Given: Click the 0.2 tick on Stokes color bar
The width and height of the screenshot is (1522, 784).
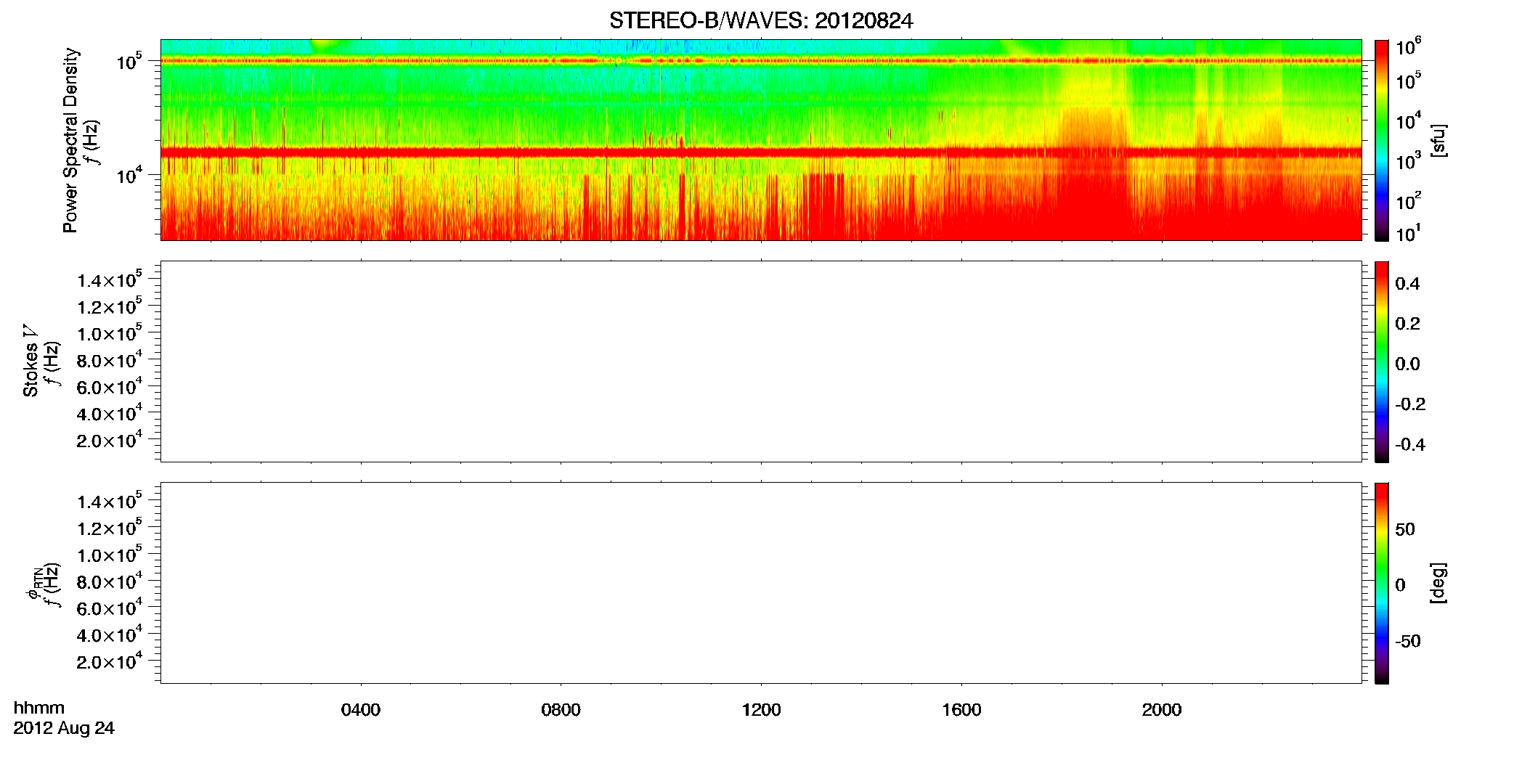Looking at the screenshot, I should tap(1407, 324).
